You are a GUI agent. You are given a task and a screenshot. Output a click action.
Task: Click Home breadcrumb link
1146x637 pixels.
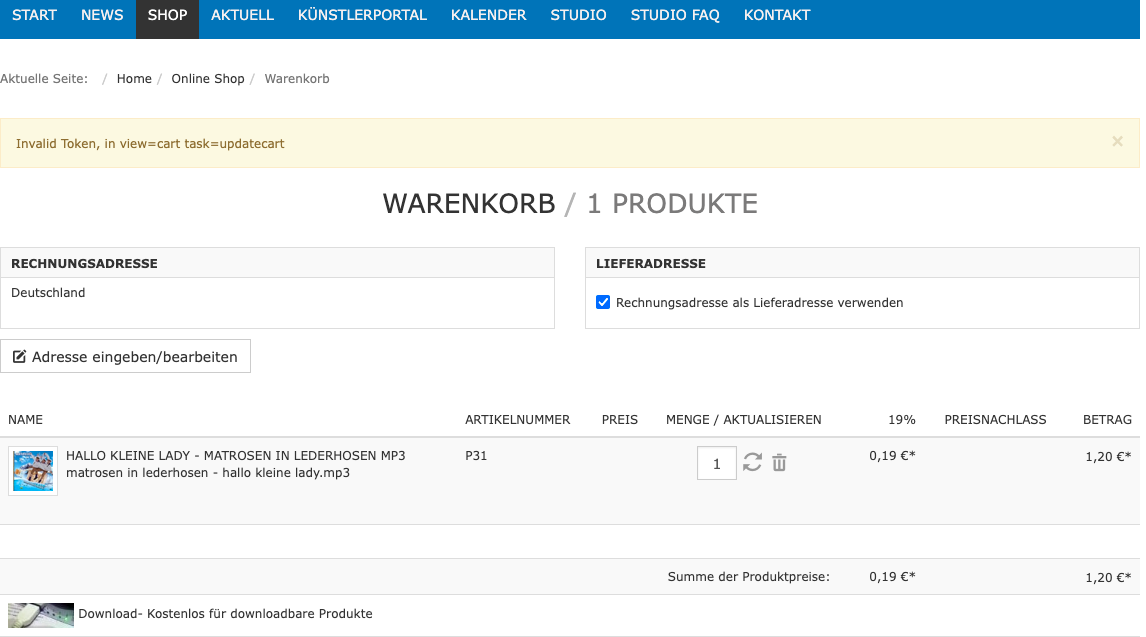134,79
